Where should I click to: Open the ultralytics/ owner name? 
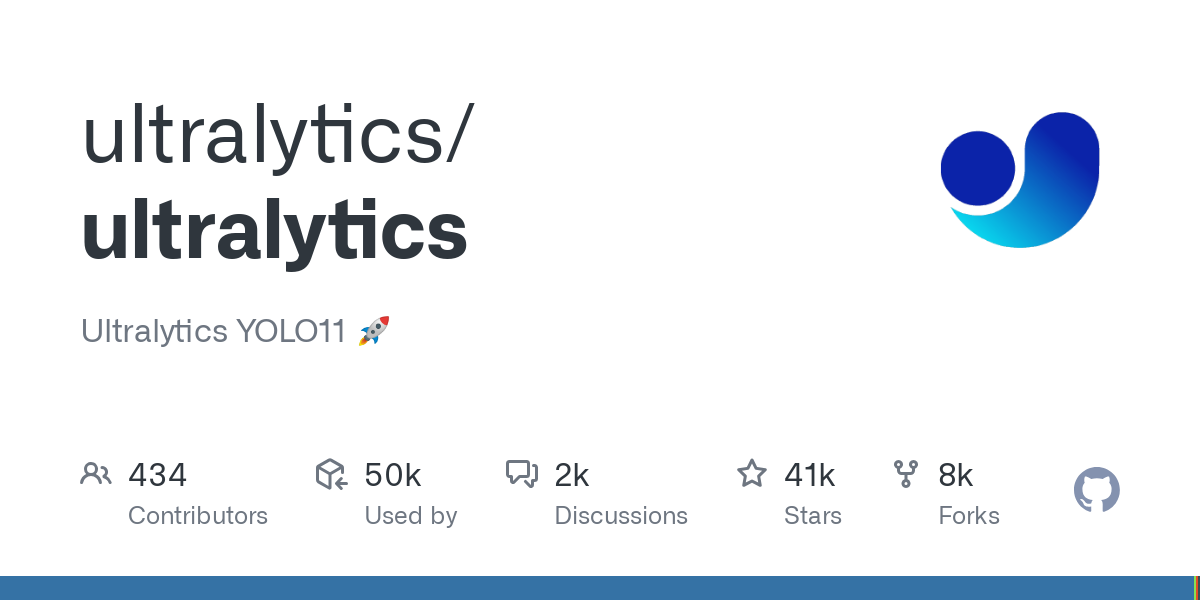(275, 136)
